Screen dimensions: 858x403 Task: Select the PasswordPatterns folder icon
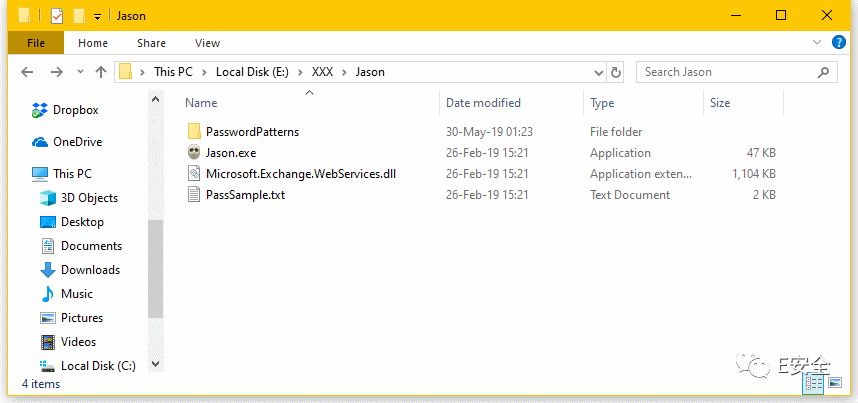[x=194, y=132]
